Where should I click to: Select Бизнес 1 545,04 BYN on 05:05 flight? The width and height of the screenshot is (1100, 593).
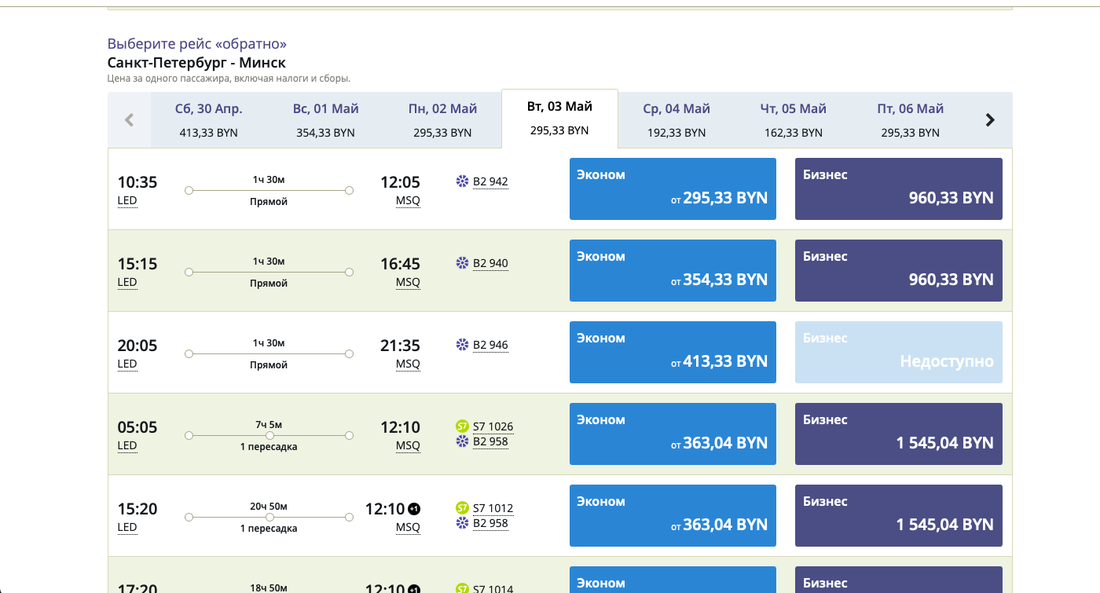(x=898, y=434)
